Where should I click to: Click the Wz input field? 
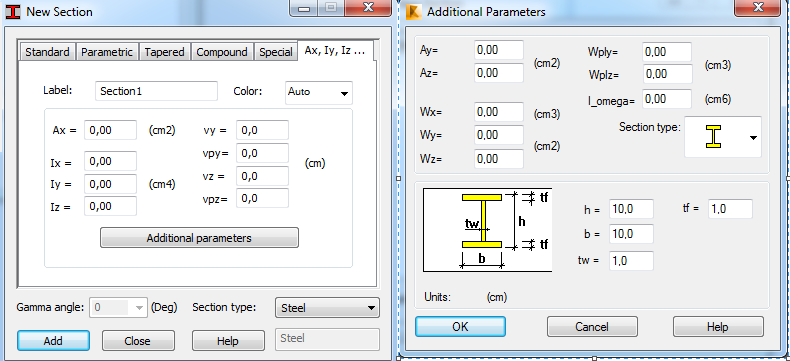(x=499, y=159)
